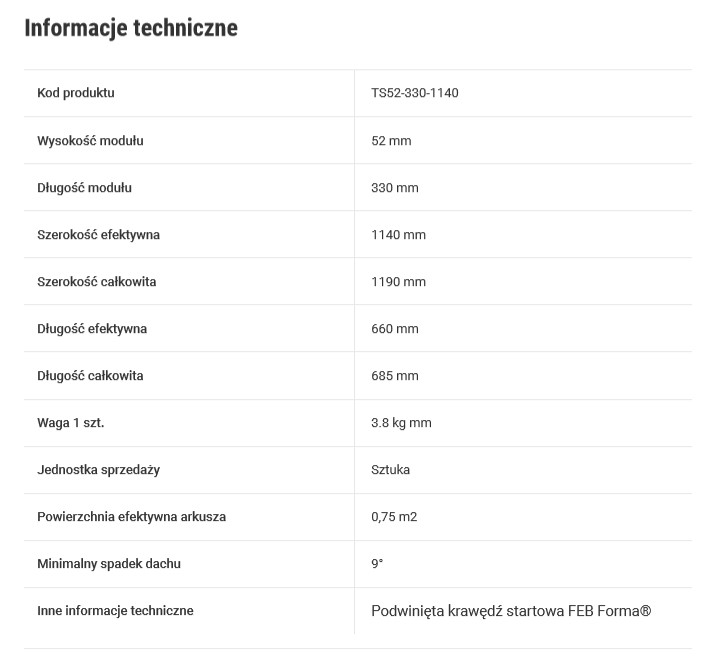
Task: Select the Szerokość efektywna label
Action: (x=98, y=235)
